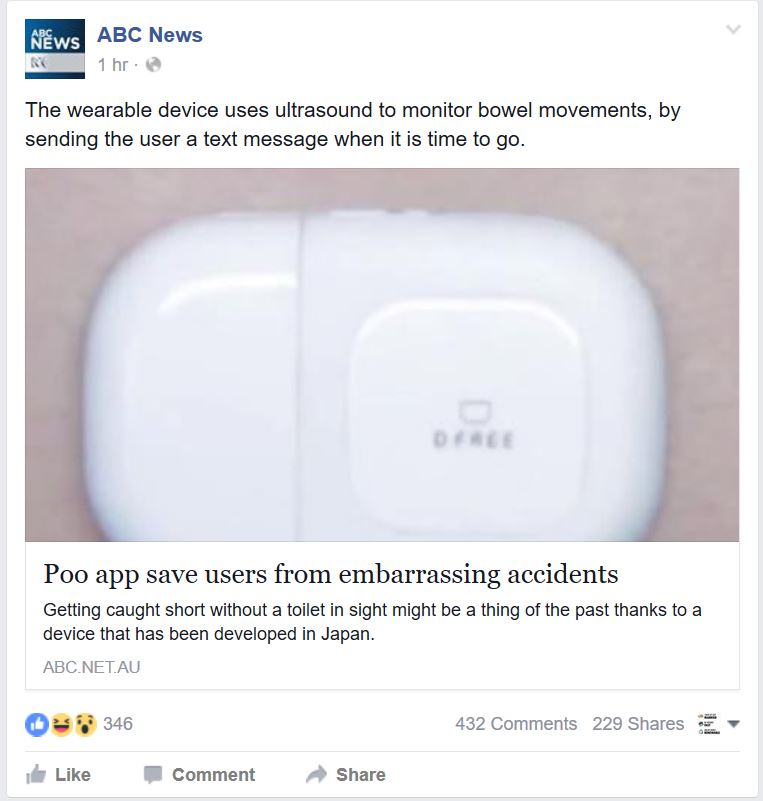Click the comment ordering list icon
The image size is (763, 801).
(x=709, y=724)
